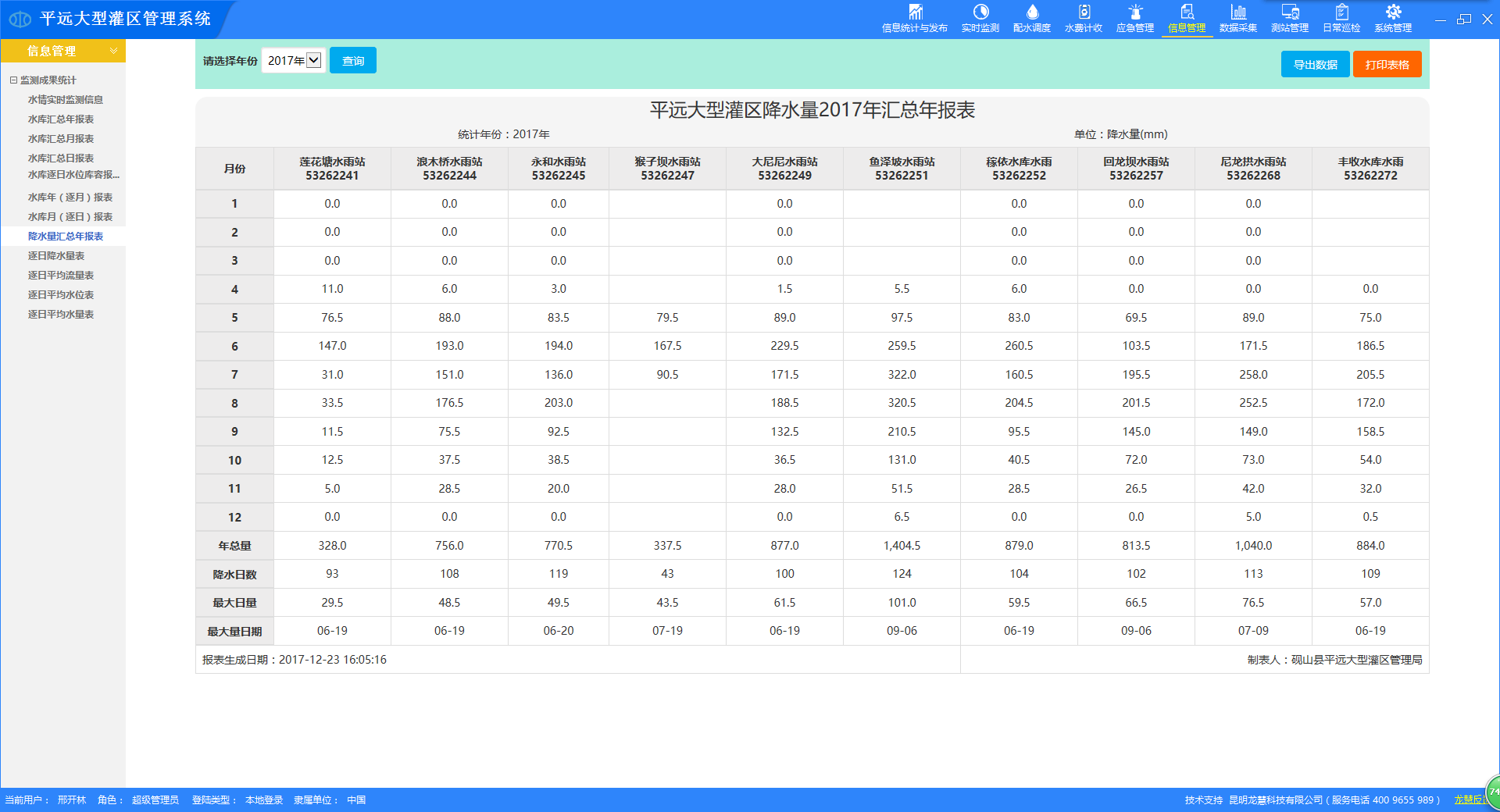Click column header 鱼泽坡水雨站 53262251

click(x=902, y=169)
